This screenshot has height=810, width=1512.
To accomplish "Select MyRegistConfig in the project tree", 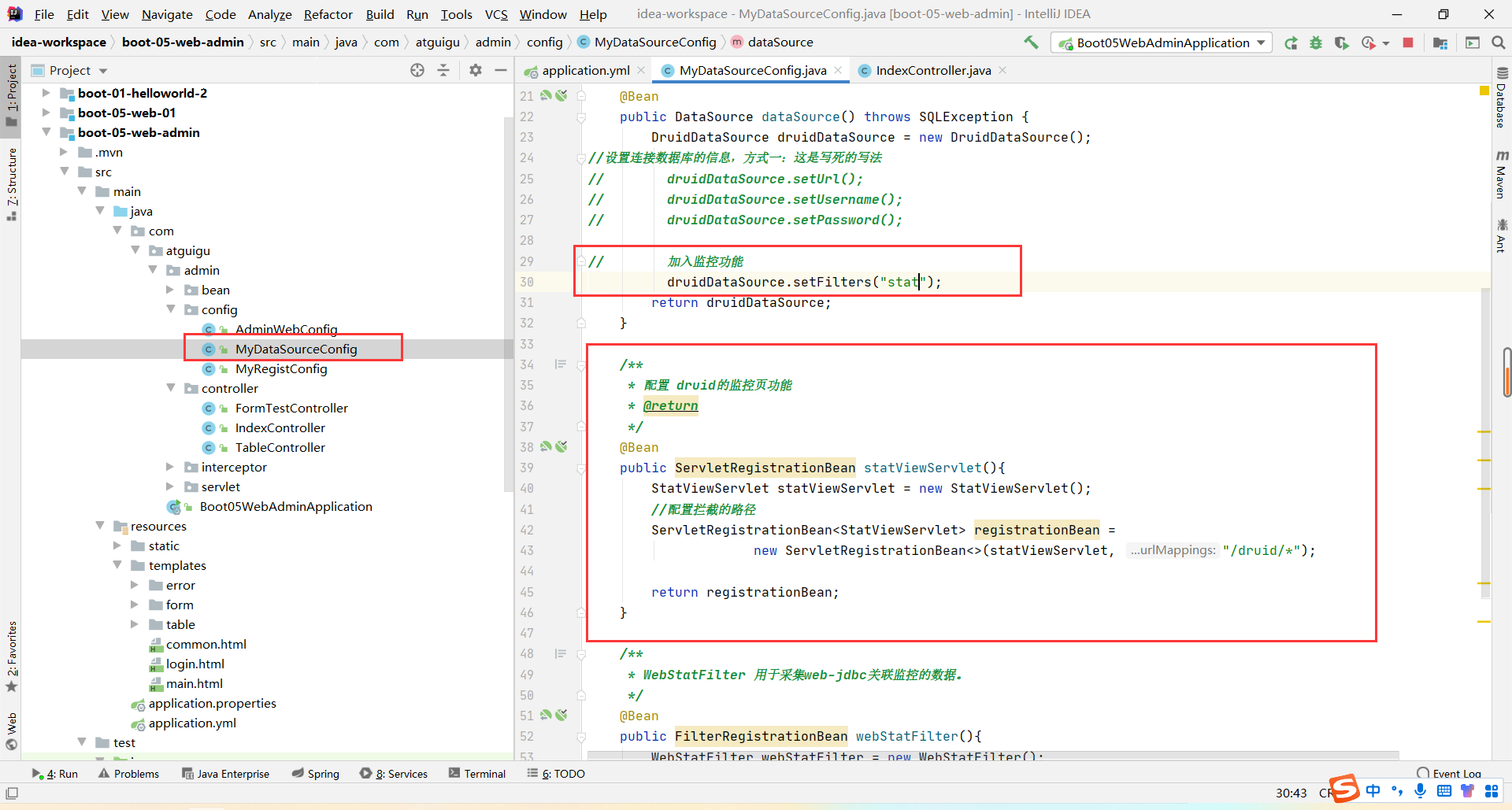I will [280, 368].
